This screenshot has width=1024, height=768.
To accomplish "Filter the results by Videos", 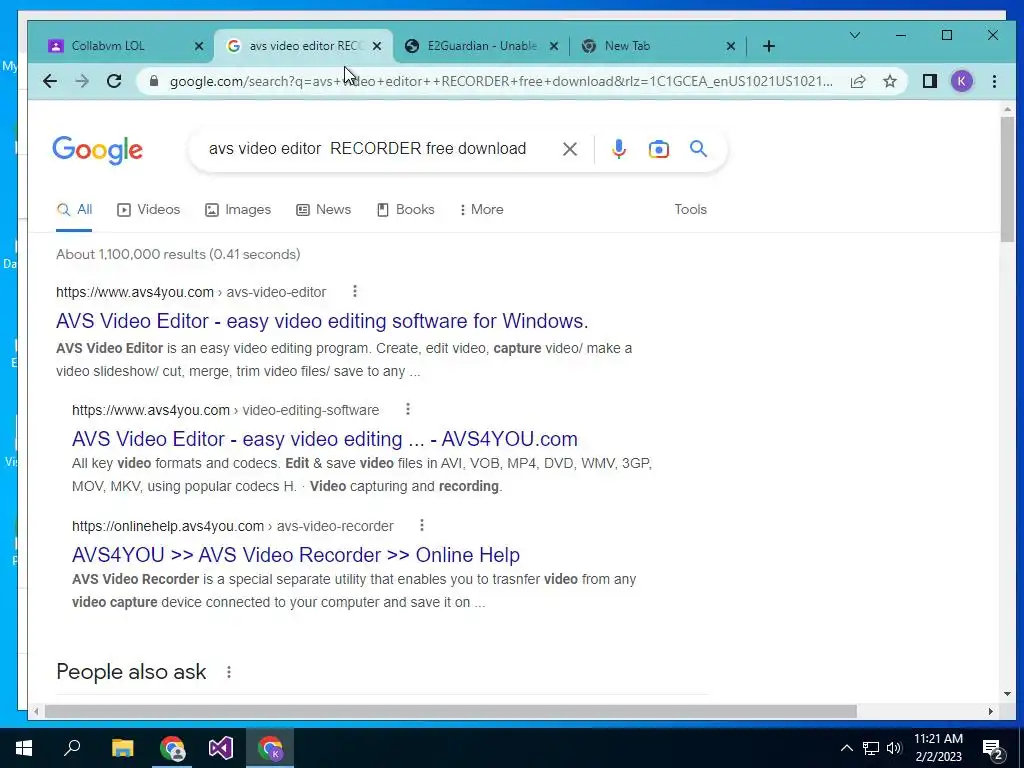I will click(x=148, y=210).
